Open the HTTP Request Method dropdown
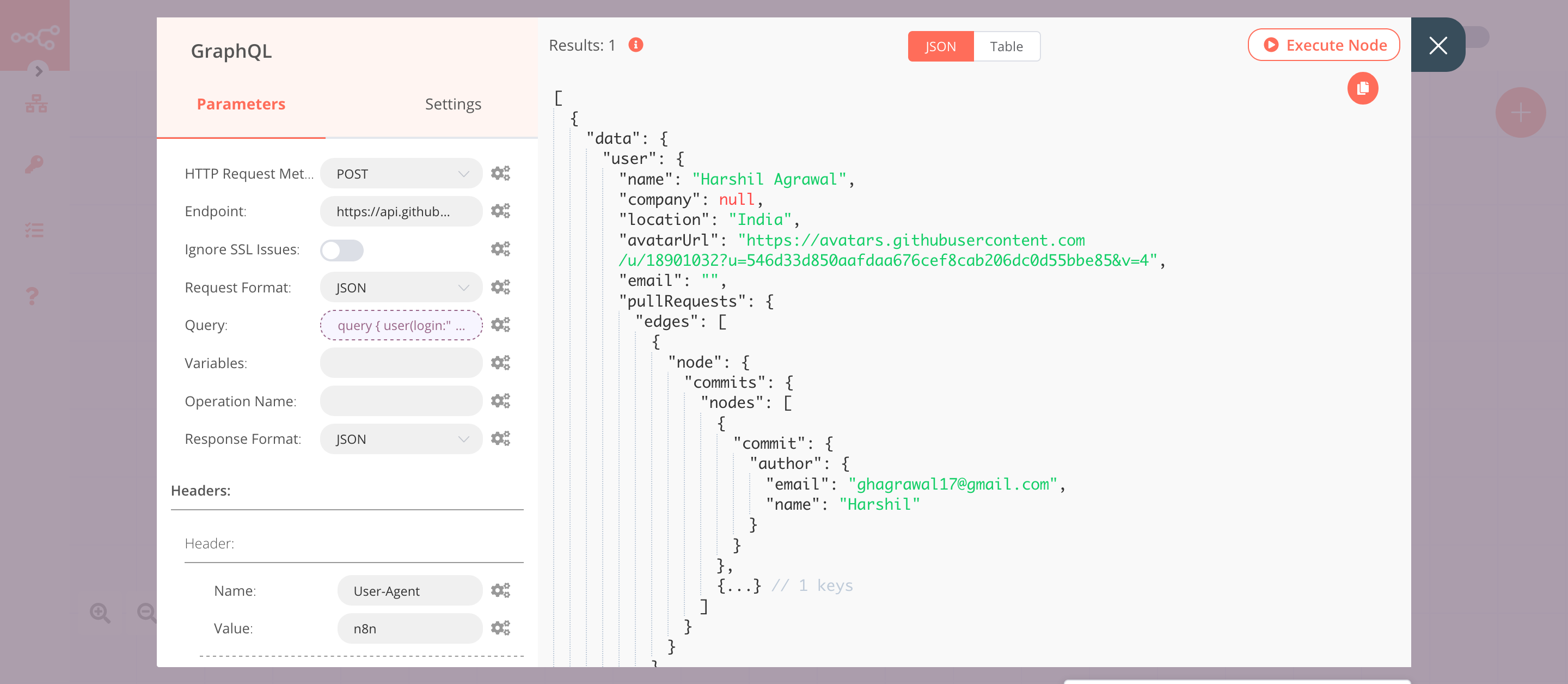The height and width of the screenshot is (684, 1568). pos(401,174)
